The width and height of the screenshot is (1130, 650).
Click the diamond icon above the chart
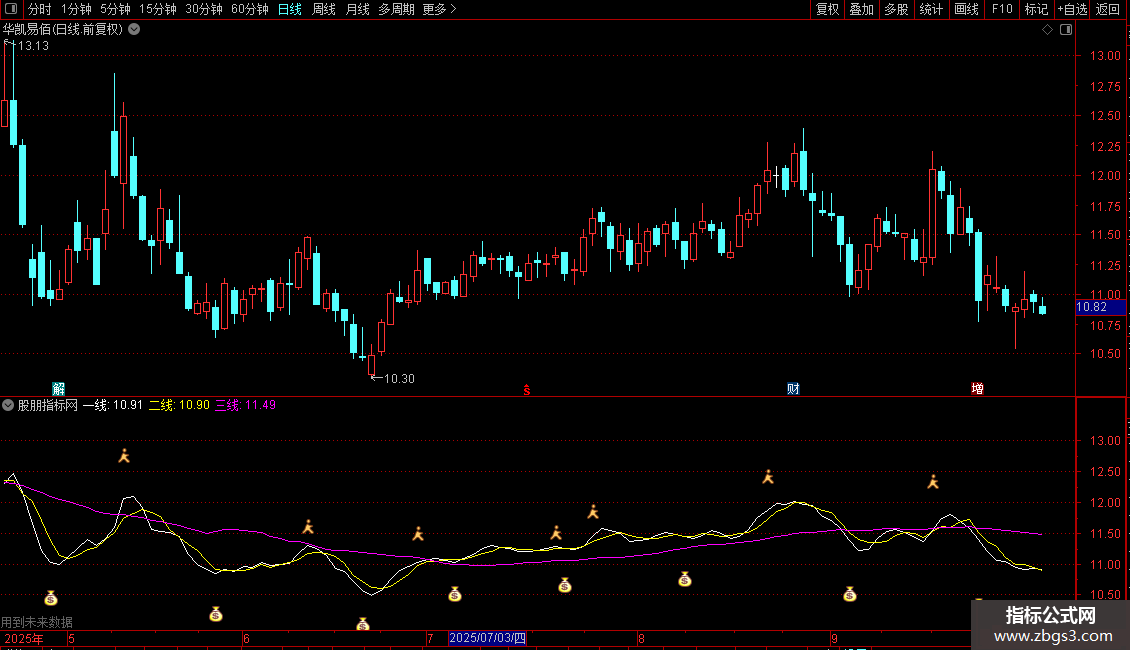pos(1047,30)
